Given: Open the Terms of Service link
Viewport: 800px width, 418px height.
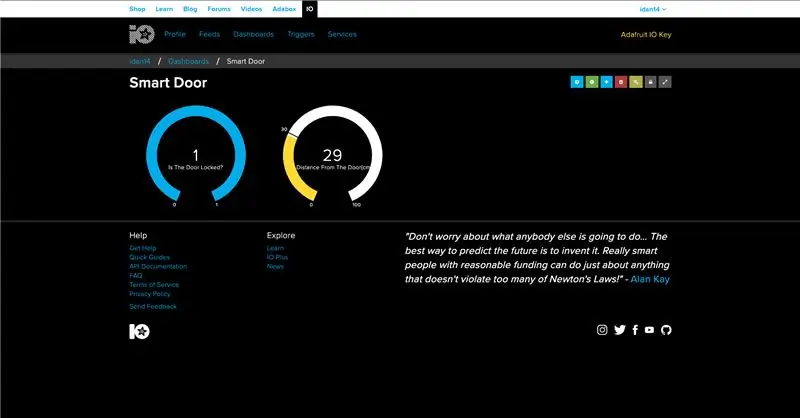Looking at the screenshot, I should (x=154, y=285).
